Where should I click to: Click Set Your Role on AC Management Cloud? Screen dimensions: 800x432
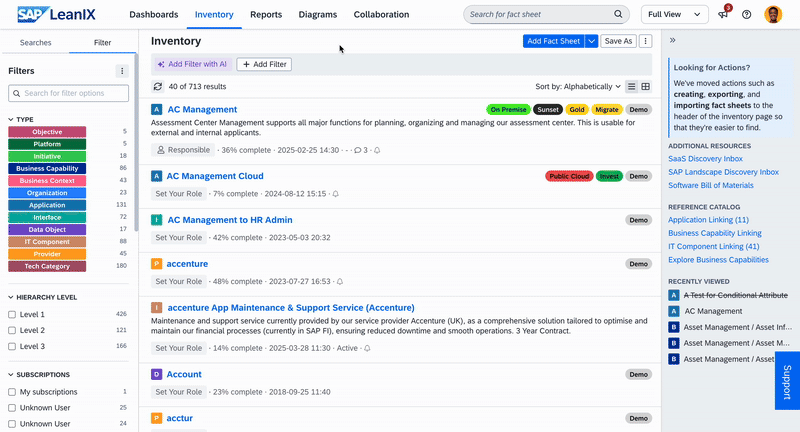point(179,194)
